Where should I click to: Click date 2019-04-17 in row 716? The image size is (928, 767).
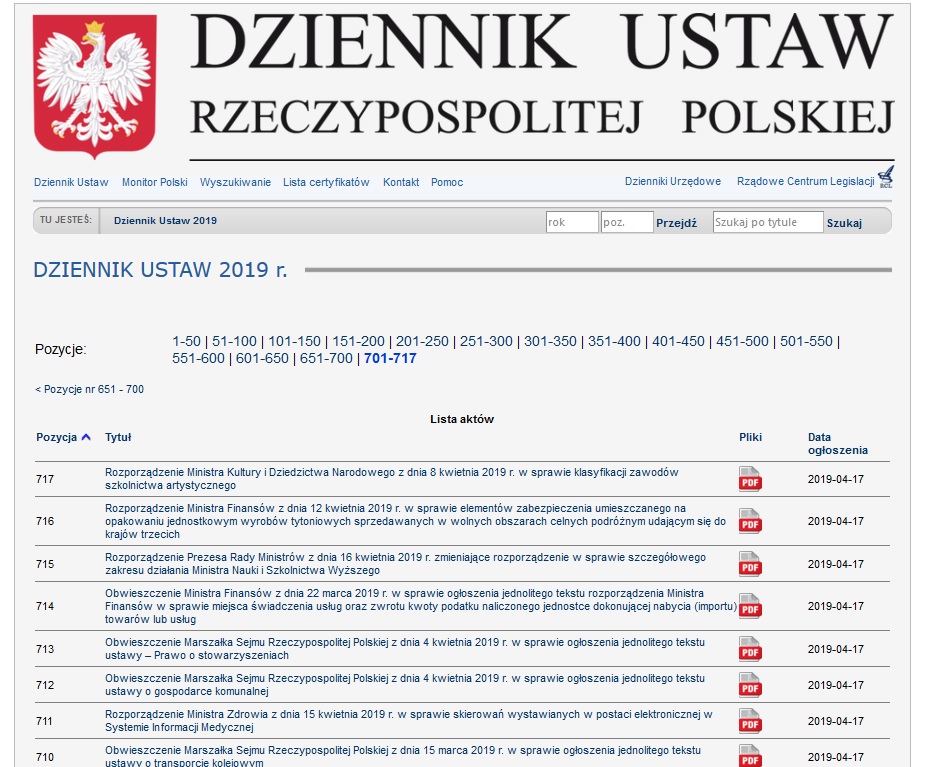836,521
